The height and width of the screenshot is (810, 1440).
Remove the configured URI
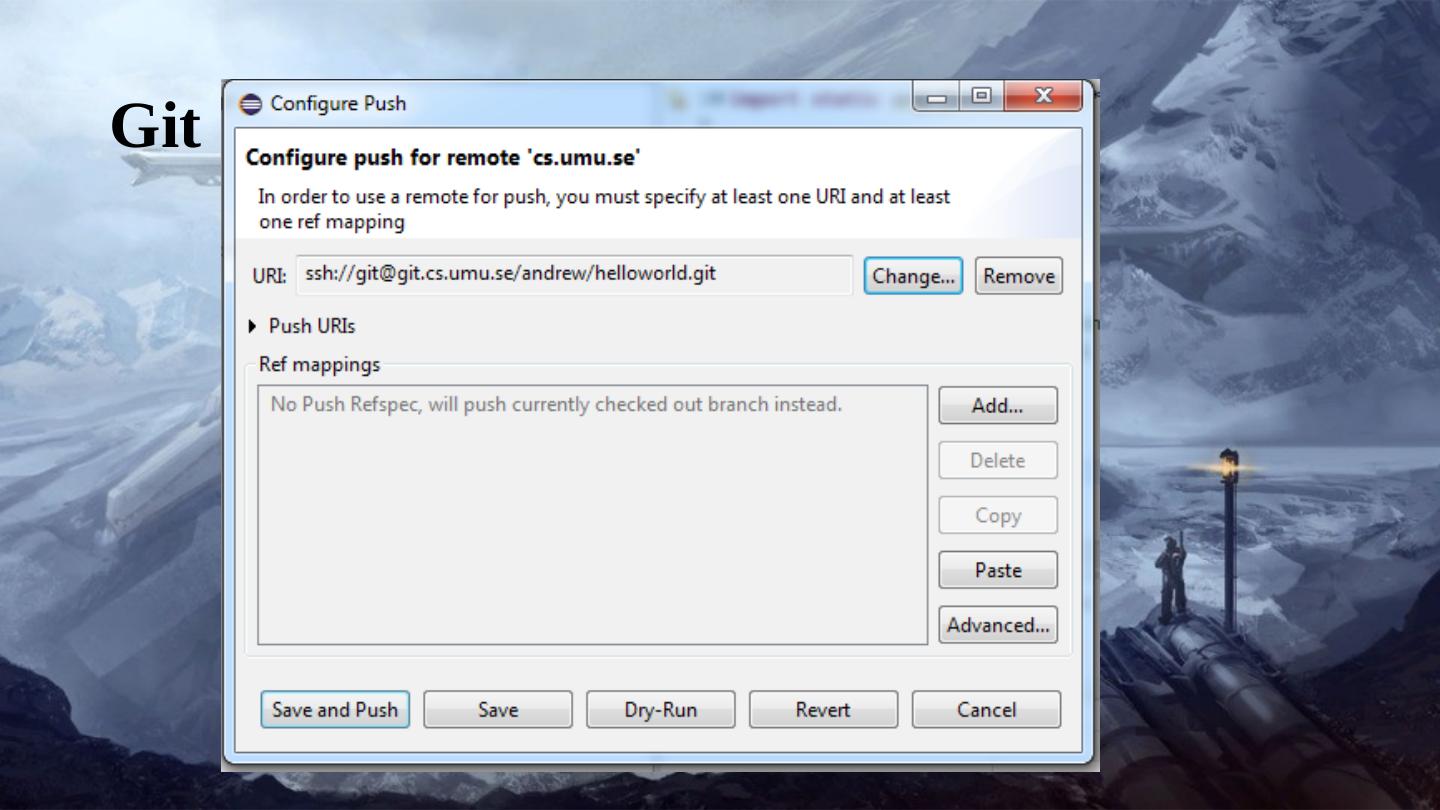[x=1019, y=276]
